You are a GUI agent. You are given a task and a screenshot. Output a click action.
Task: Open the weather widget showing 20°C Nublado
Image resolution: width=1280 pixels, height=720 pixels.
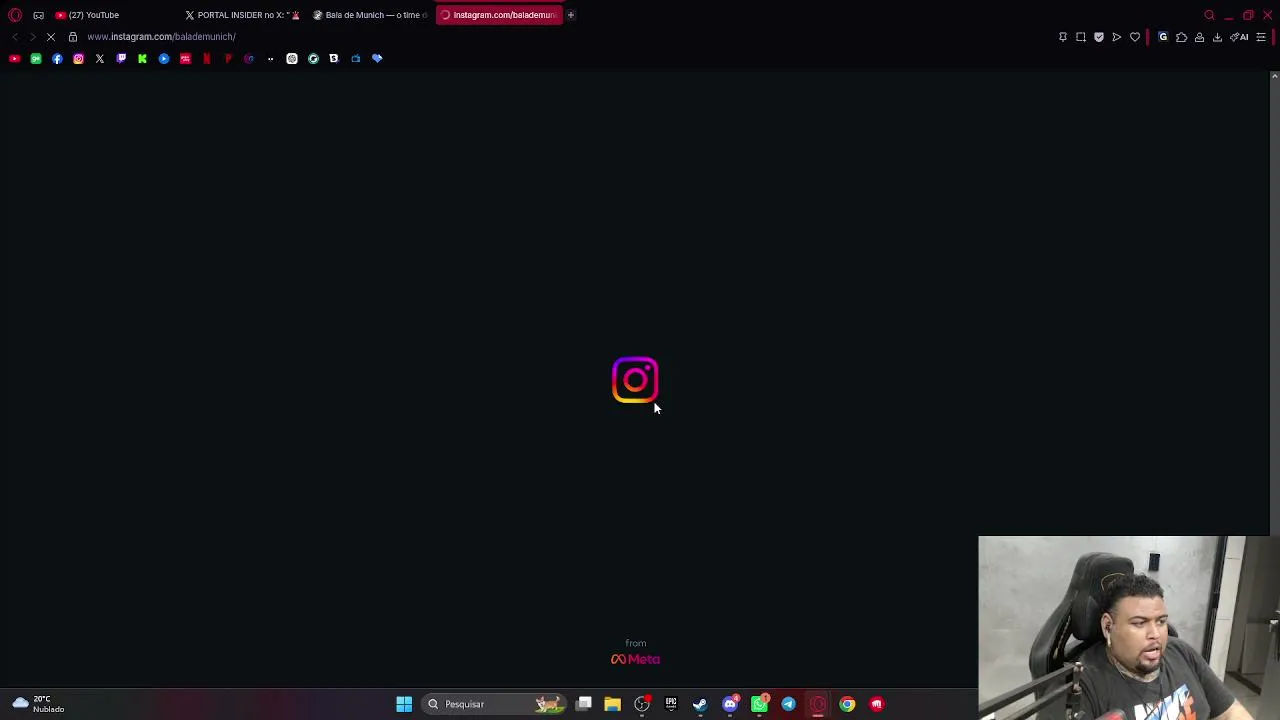38,704
